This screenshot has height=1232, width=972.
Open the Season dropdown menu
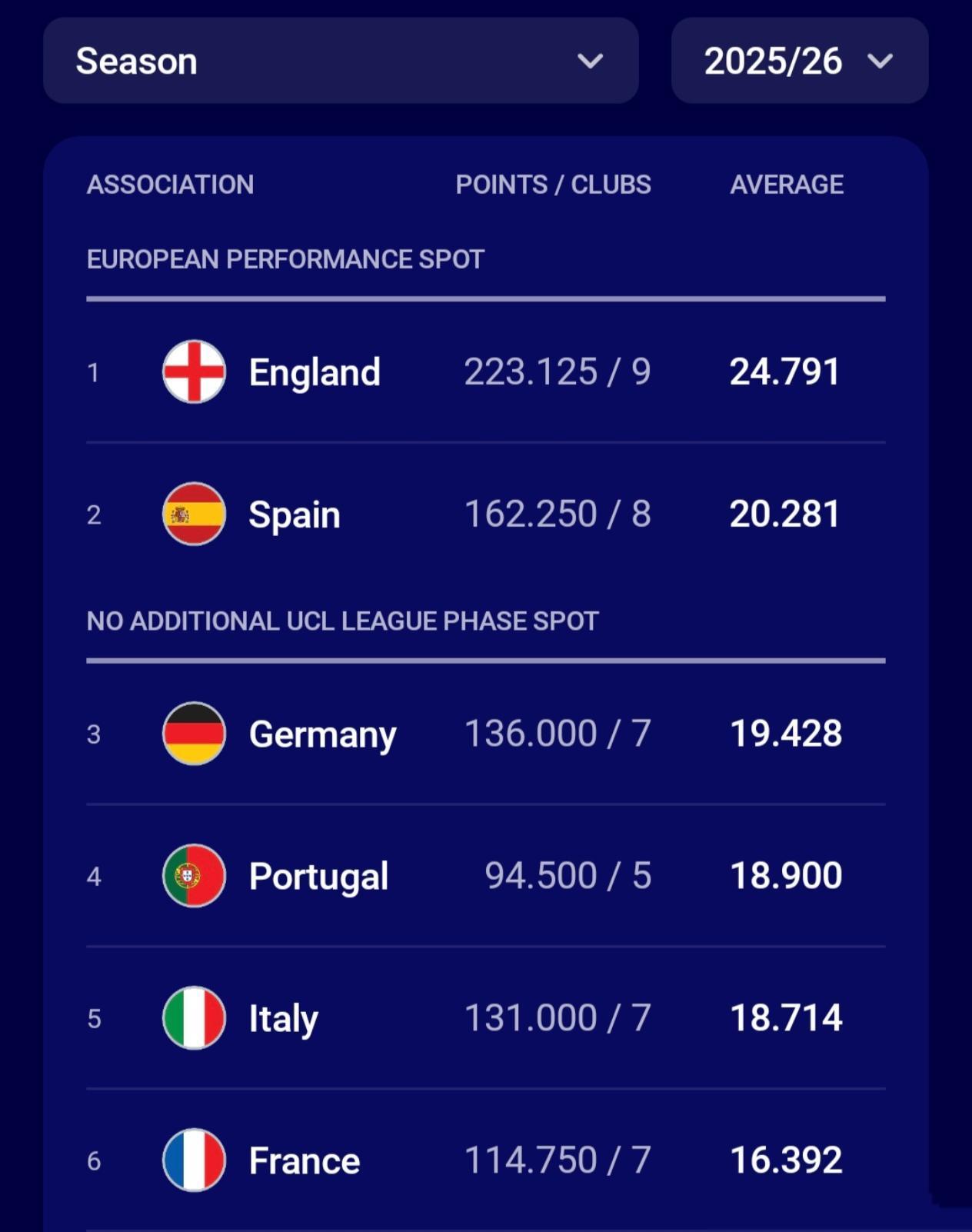[x=341, y=61]
